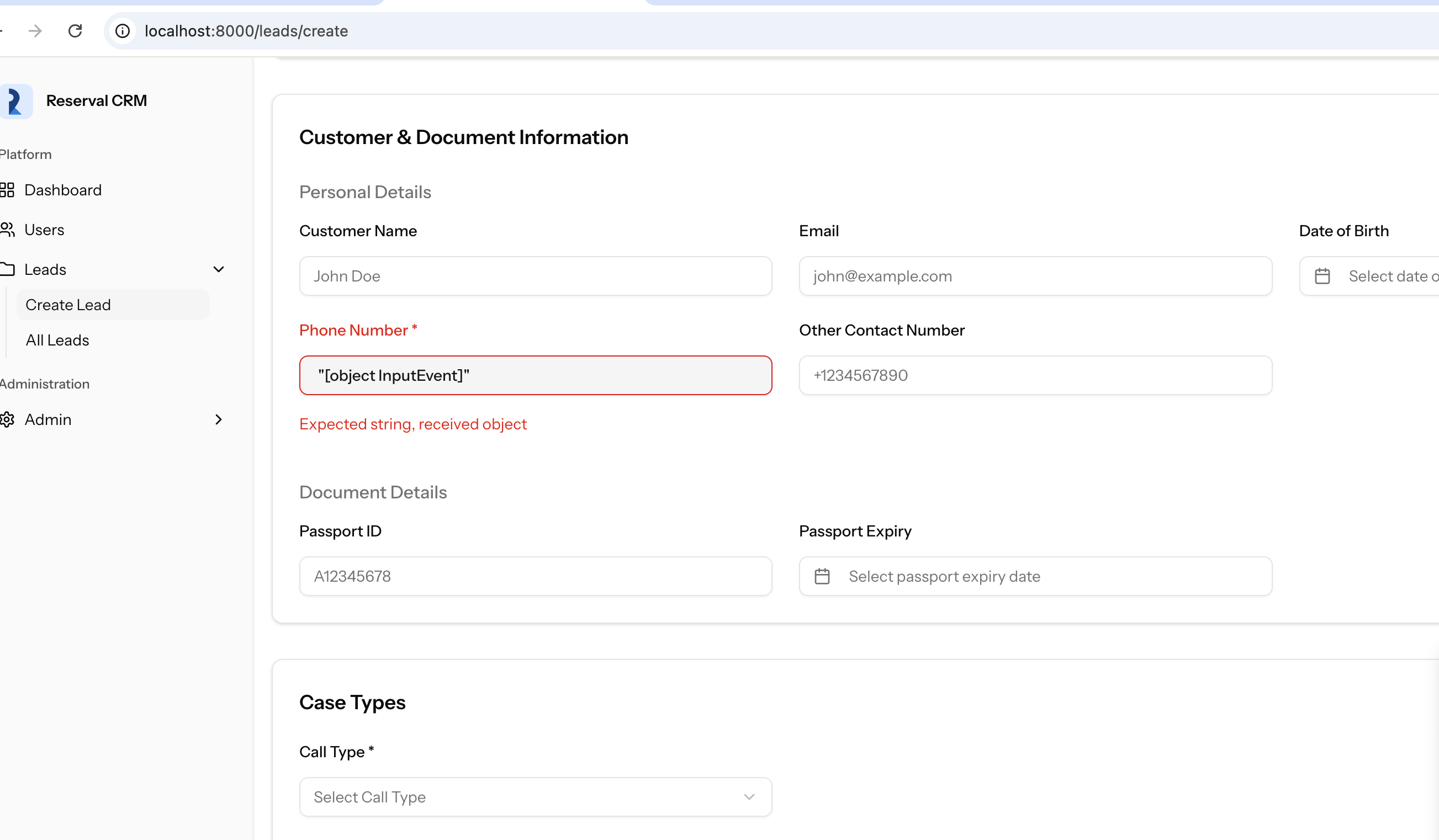Focus the Customer Name field

[536, 276]
